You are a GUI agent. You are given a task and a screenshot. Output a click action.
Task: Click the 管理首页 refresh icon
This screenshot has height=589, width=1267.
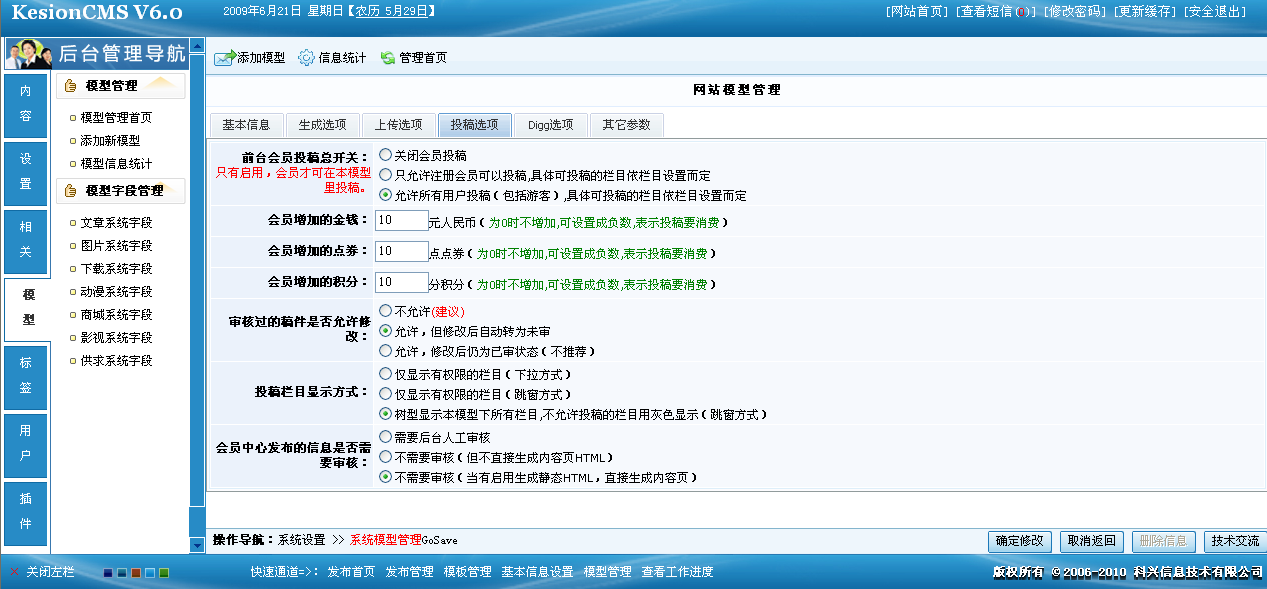(x=388, y=58)
